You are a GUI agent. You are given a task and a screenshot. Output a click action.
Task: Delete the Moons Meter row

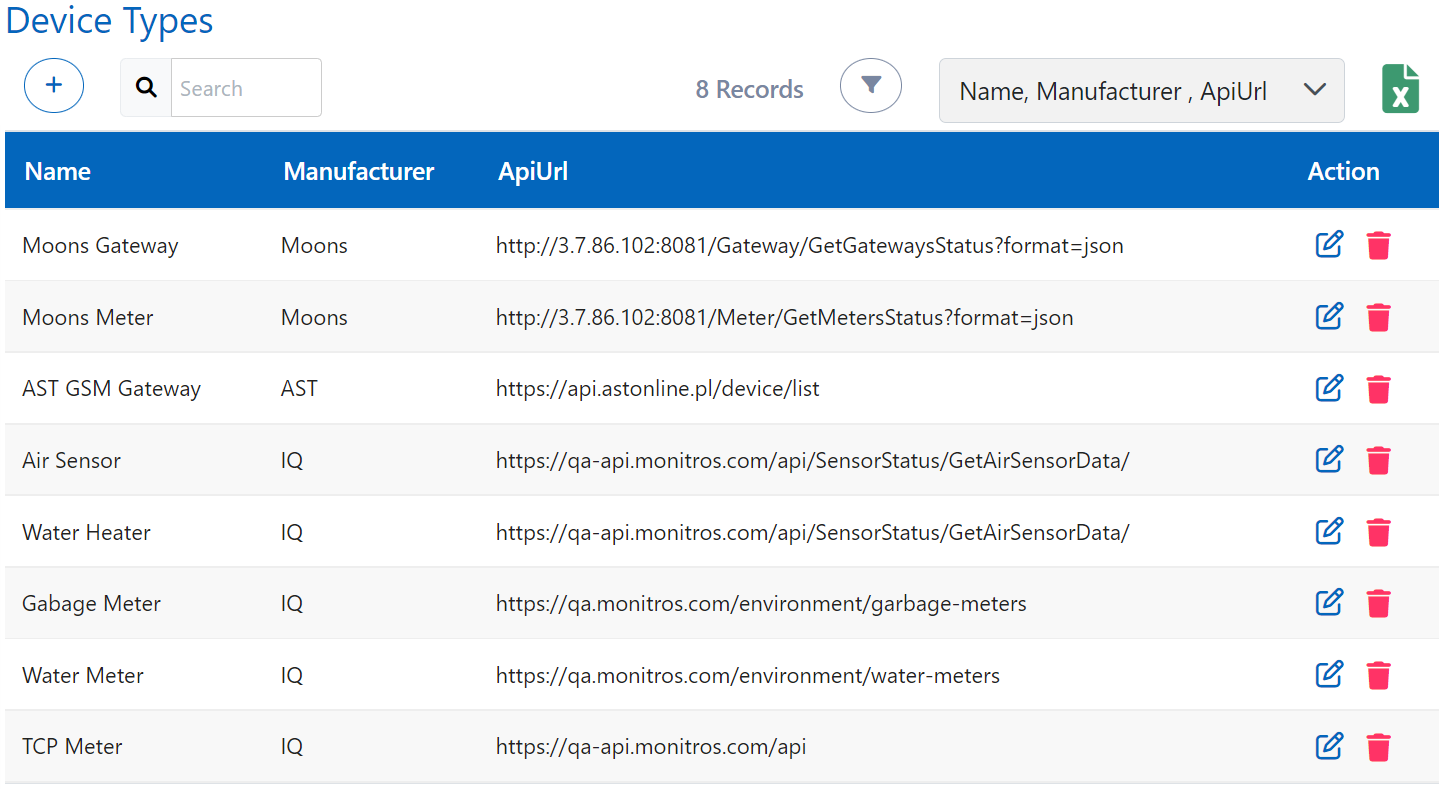tap(1378, 317)
